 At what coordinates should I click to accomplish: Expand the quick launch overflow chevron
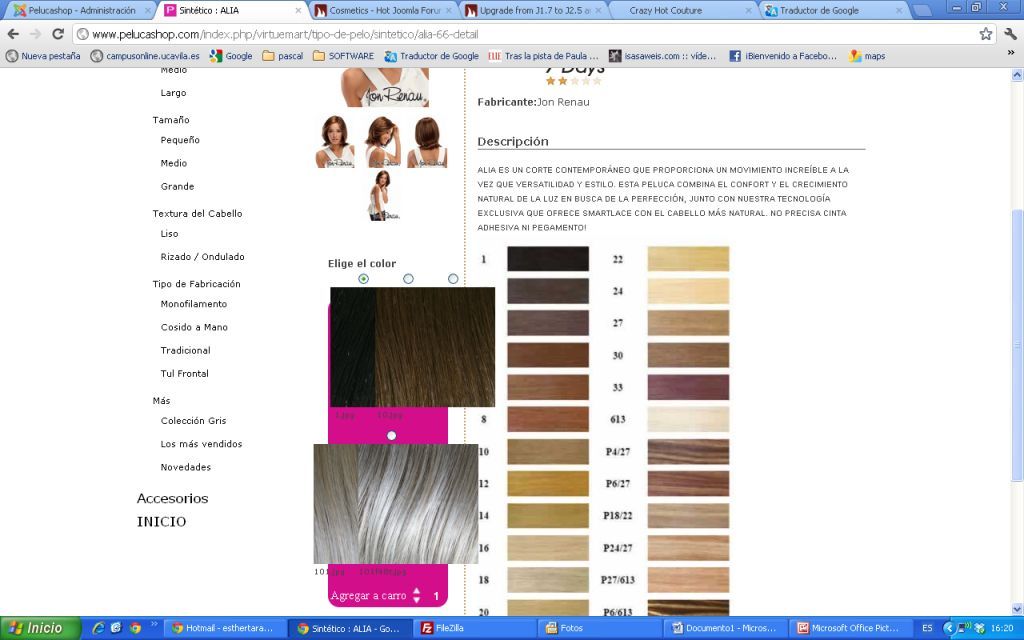(x=154, y=624)
